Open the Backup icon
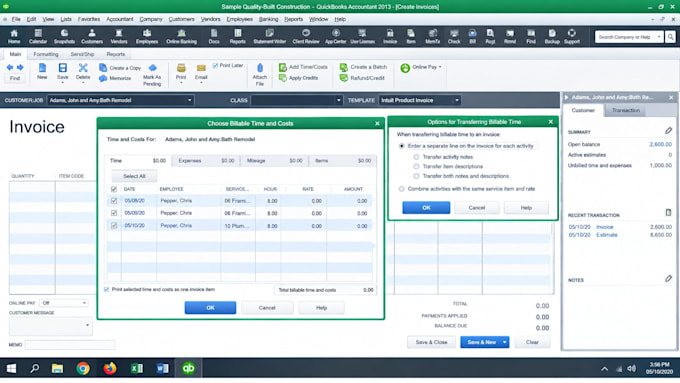The image size is (680, 383). point(552,36)
